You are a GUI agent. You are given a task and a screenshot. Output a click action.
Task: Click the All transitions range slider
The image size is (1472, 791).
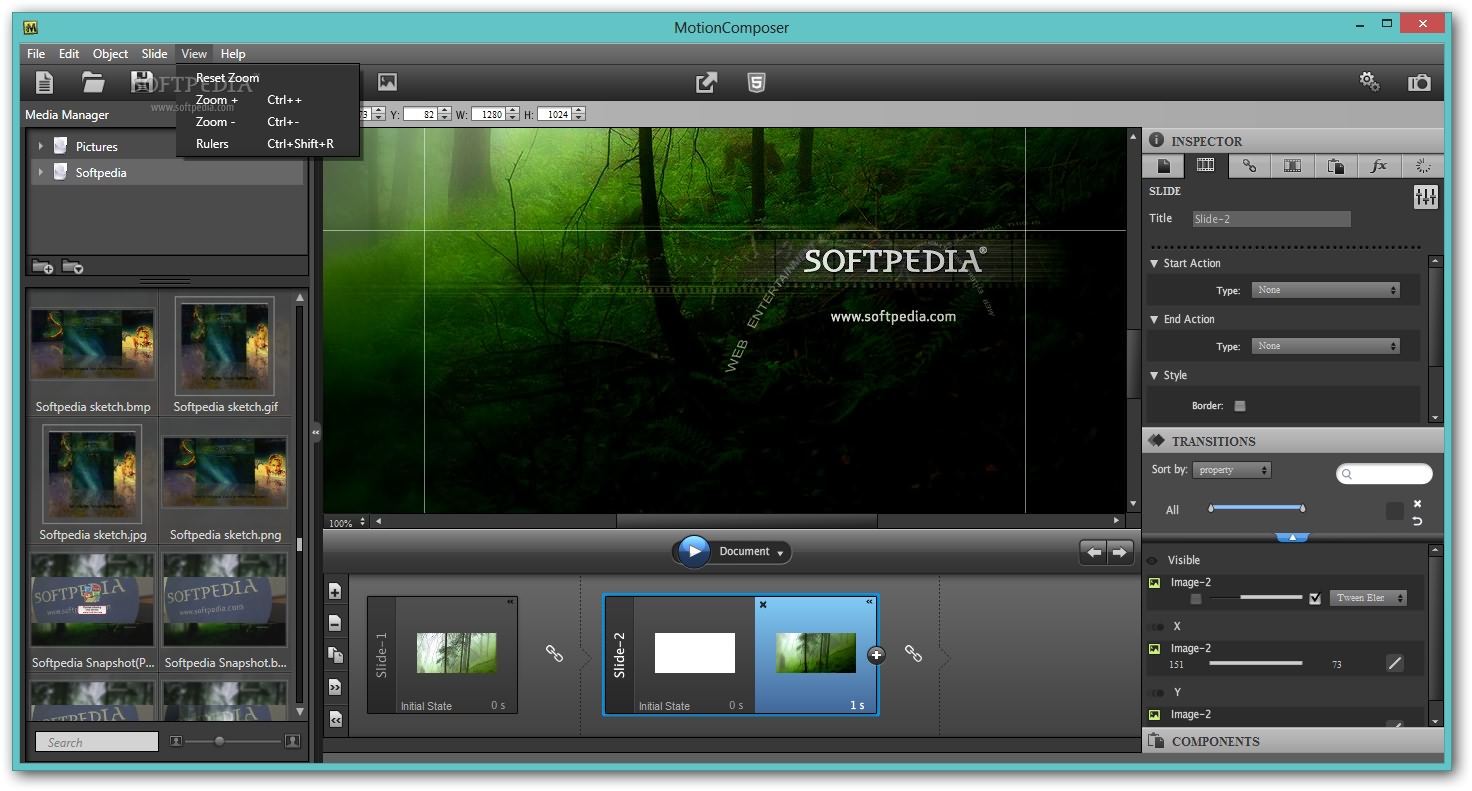click(1256, 509)
